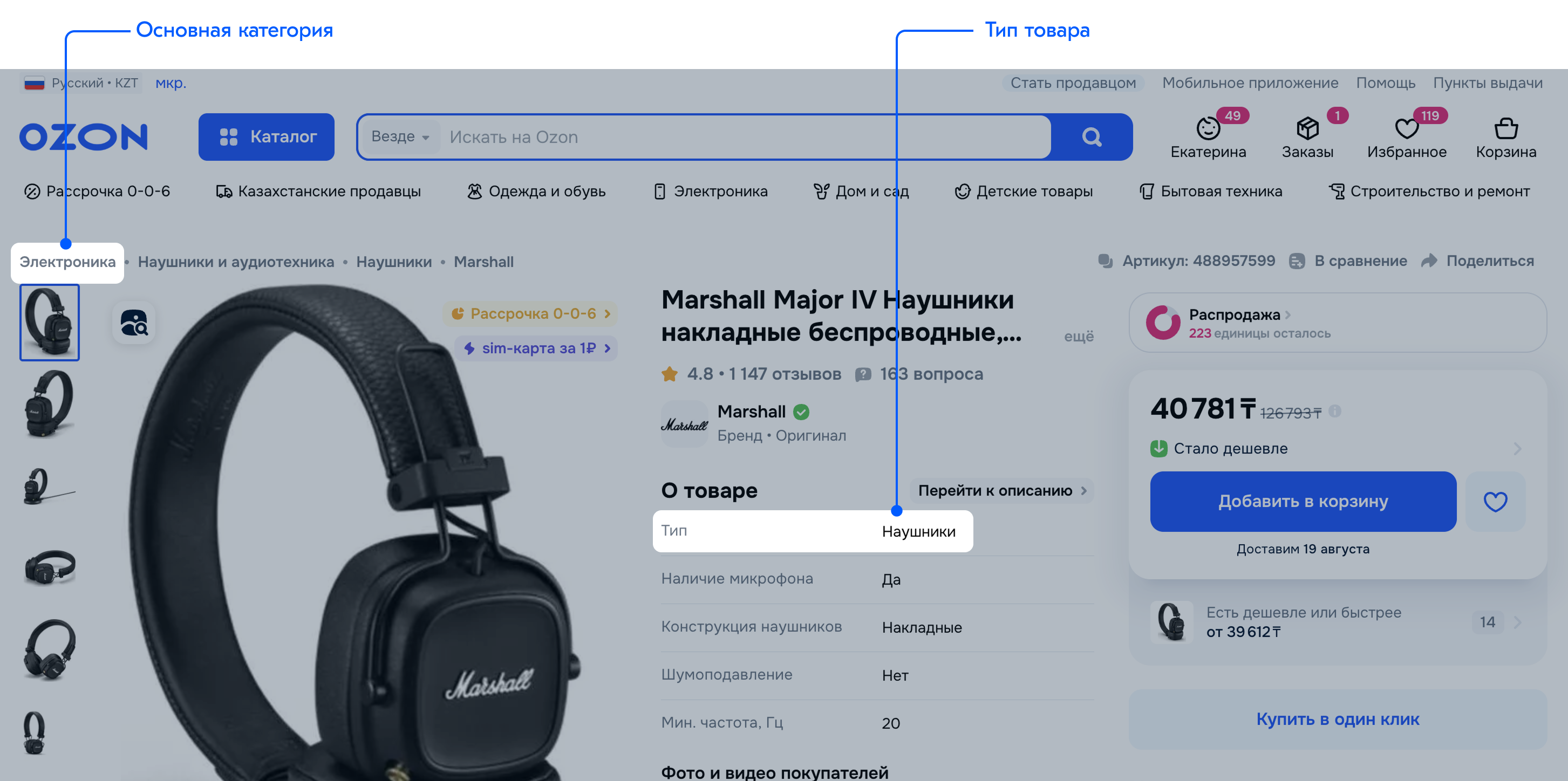Select Одежда и обувь category

[536, 191]
